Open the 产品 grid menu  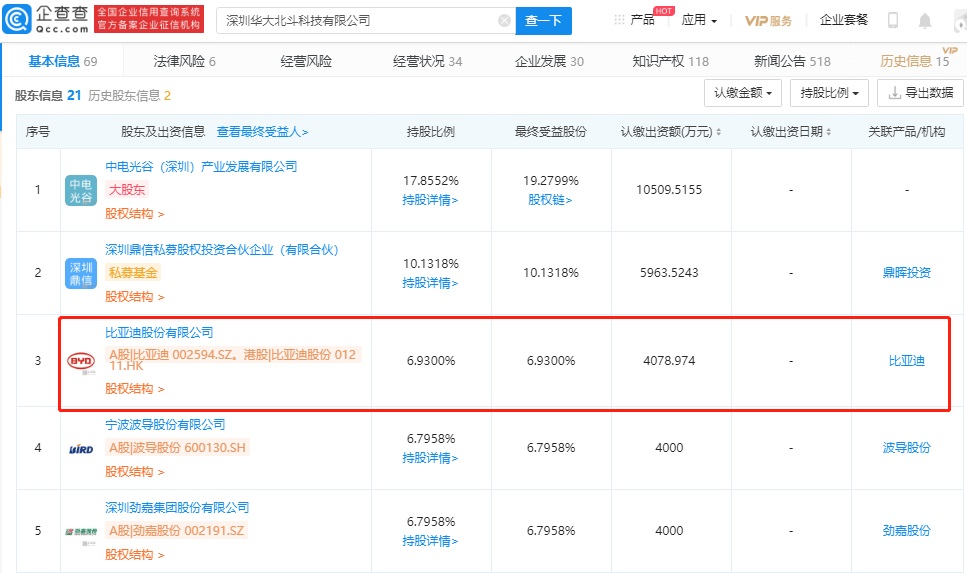pyautogui.click(x=635, y=20)
